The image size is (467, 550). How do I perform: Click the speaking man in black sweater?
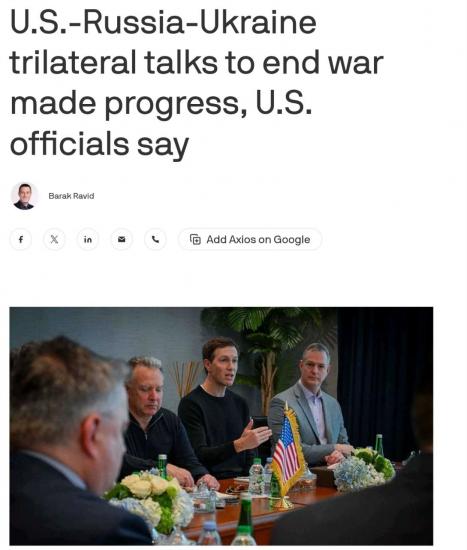(221, 407)
